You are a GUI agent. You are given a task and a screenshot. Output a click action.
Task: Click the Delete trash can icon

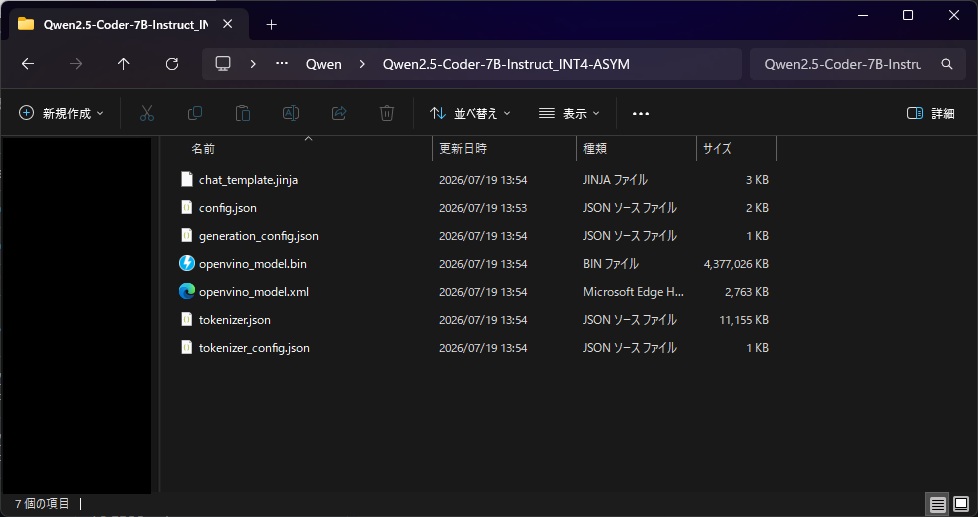tap(387, 113)
